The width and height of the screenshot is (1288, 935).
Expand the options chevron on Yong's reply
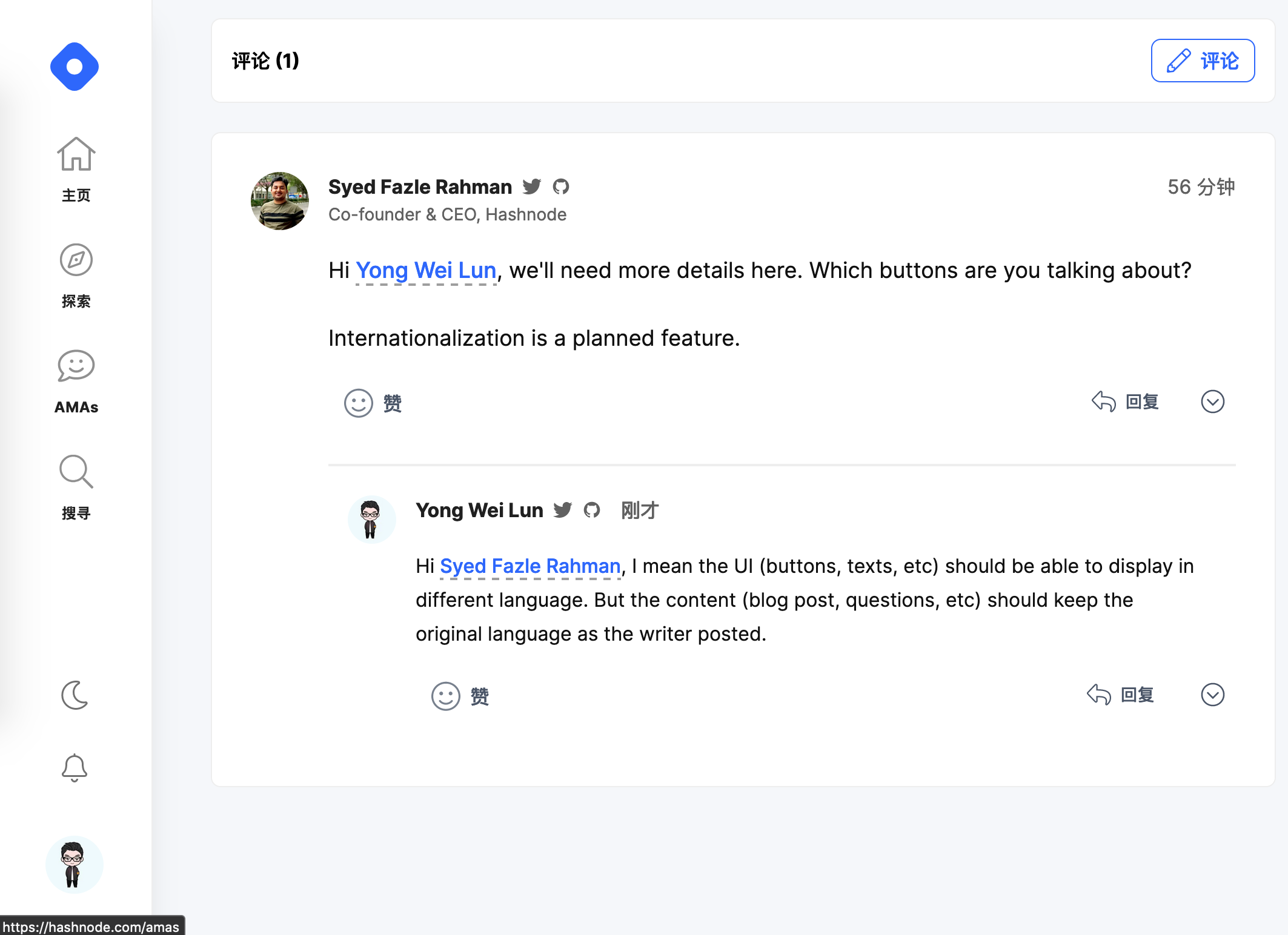pos(1212,695)
